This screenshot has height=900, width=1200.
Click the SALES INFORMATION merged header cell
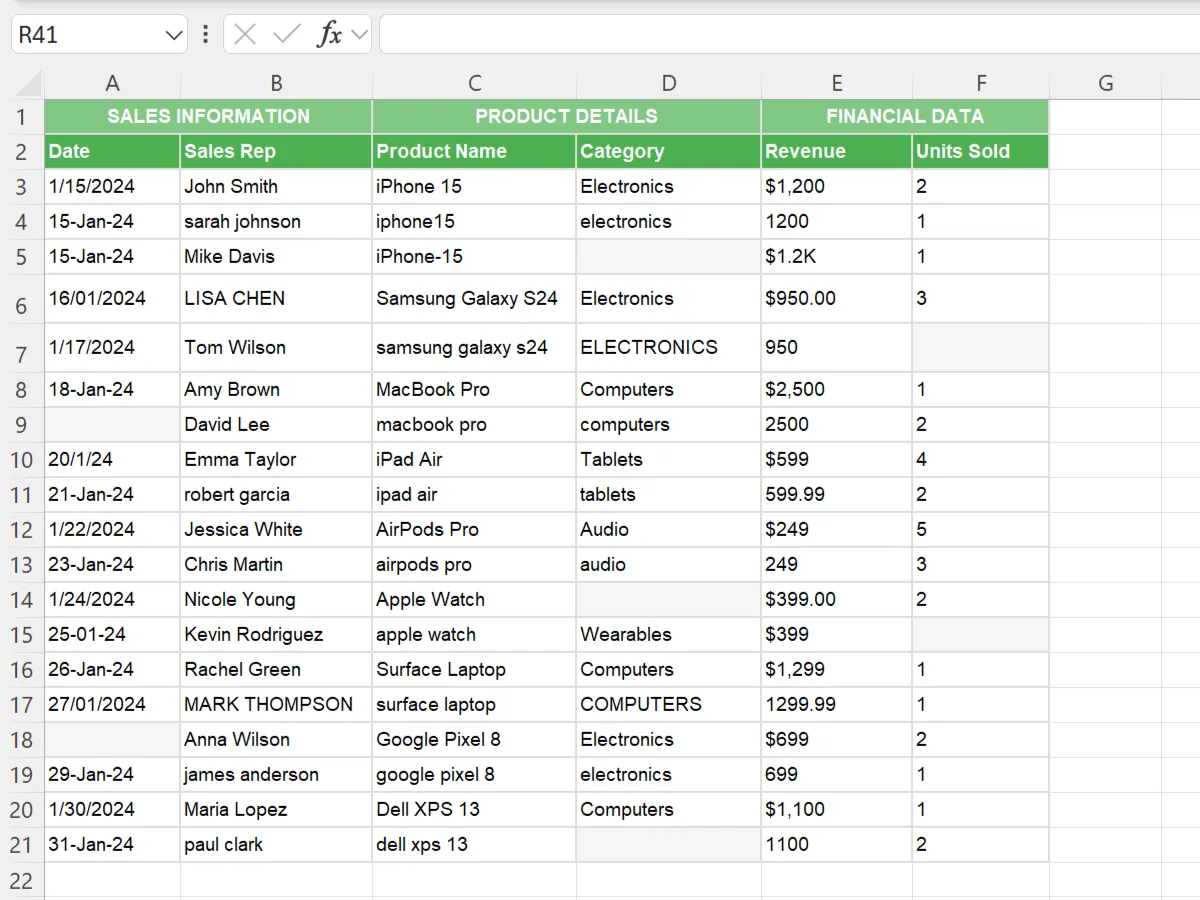(x=207, y=116)
